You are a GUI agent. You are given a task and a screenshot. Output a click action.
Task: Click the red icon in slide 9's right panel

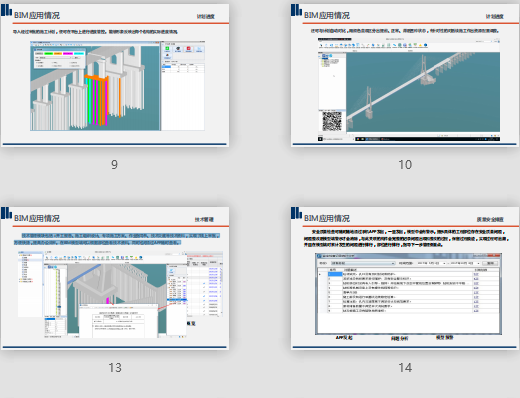(x=188, y=49)
